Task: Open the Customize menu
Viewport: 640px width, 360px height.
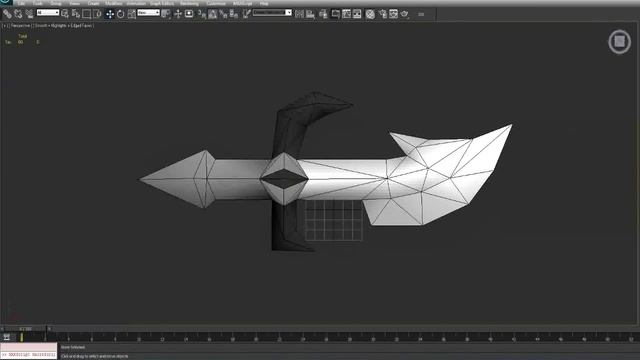Action: tap(216, 3)
